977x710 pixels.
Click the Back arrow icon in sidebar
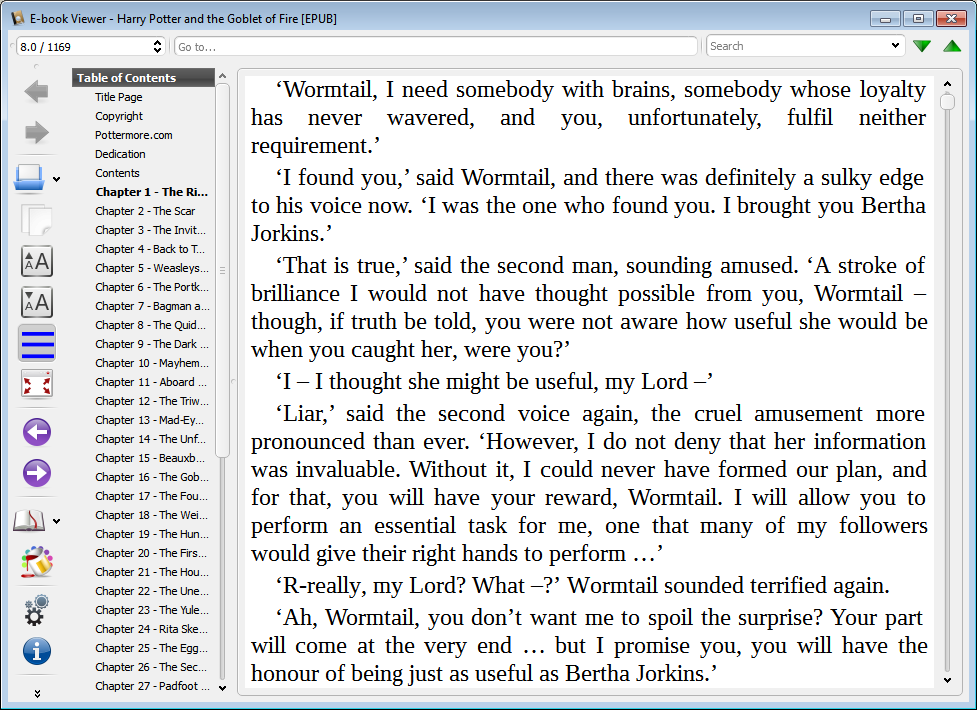pyautogui.click(x=36, y=92)
